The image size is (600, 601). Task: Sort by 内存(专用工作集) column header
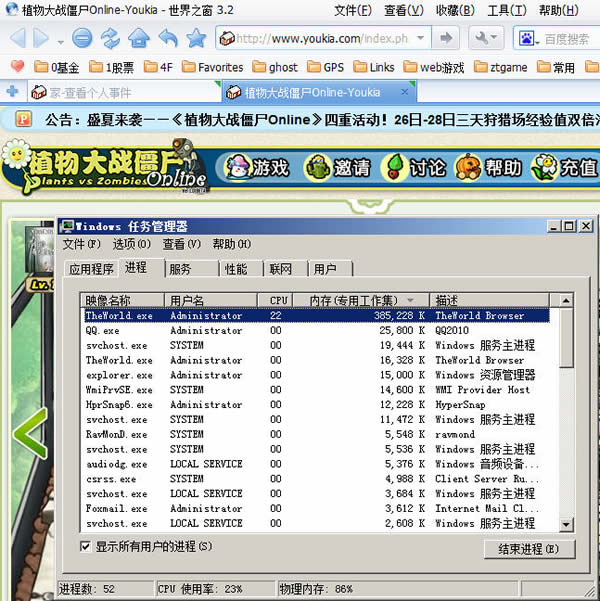pyautogui.click(x=361, y=300)
